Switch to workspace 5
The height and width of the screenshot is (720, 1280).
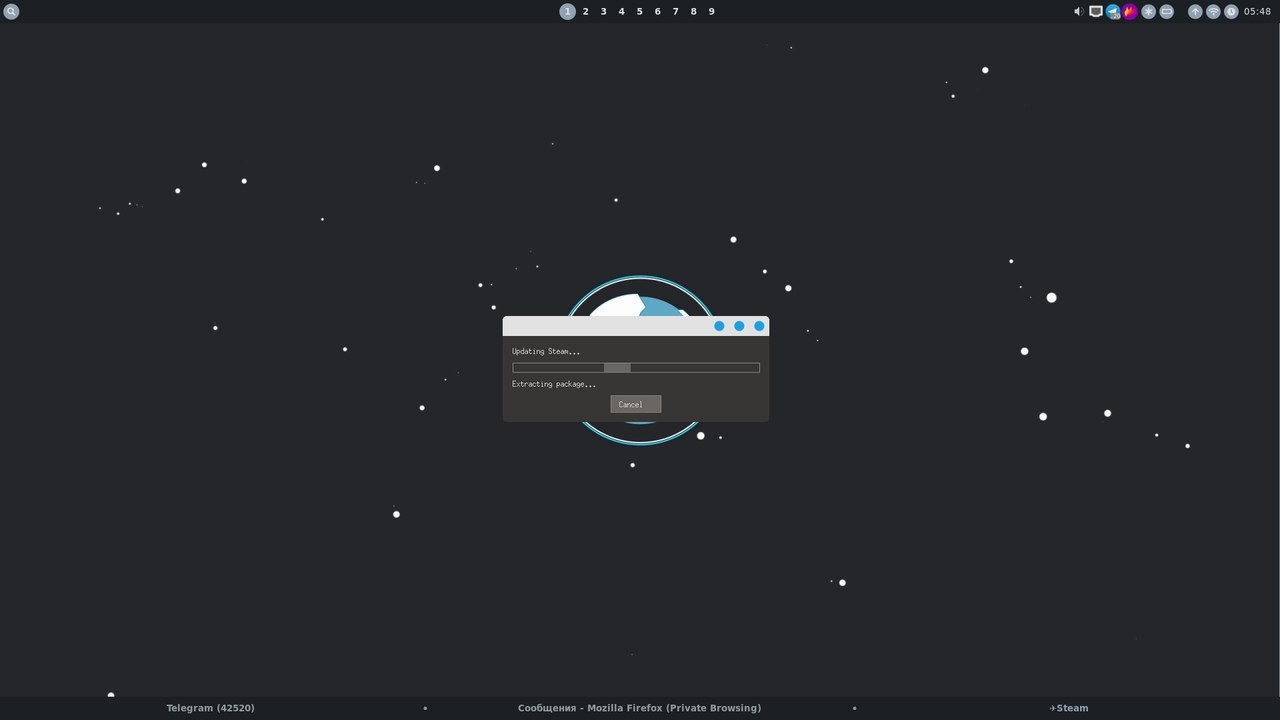[640, 12]
